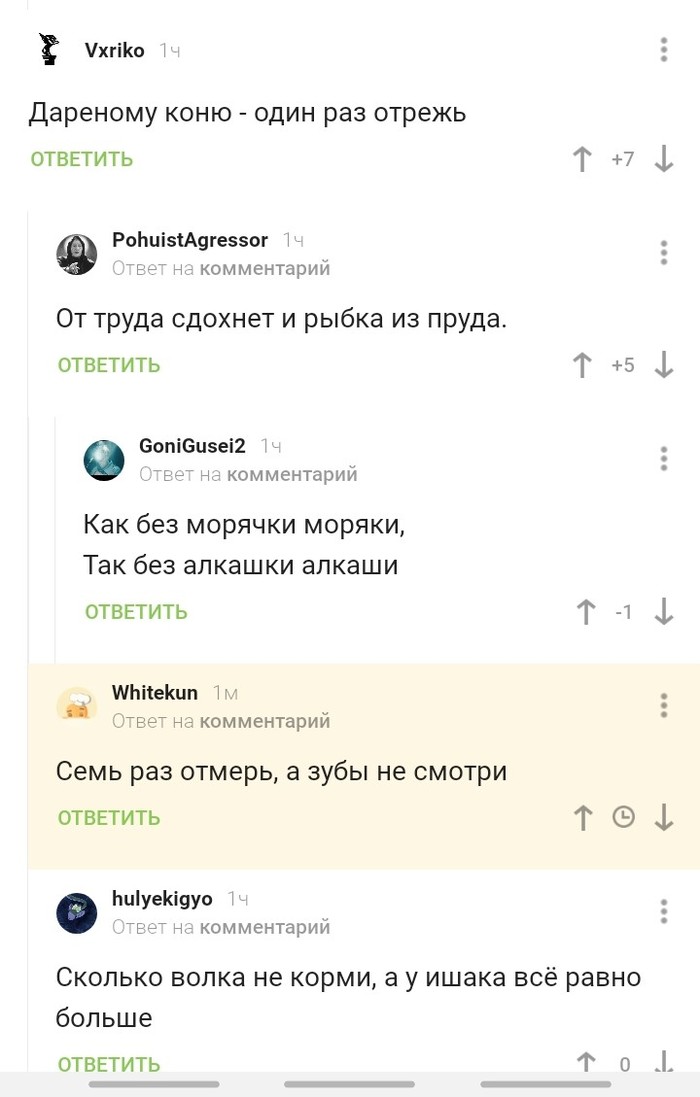Upvote Vxriko's comment
This screenshot has height=1097, width=700.
coord(582,159)
